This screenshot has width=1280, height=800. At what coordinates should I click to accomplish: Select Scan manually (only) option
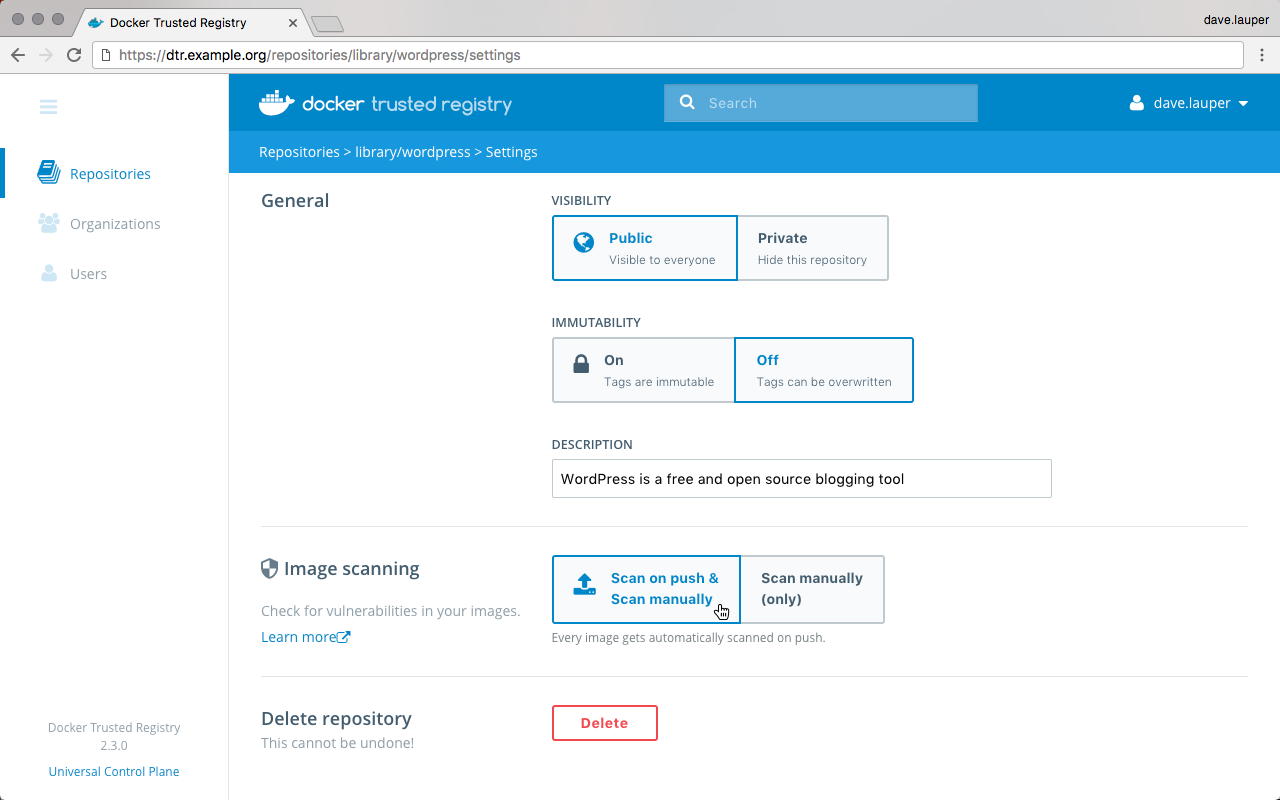coord(812,589)
